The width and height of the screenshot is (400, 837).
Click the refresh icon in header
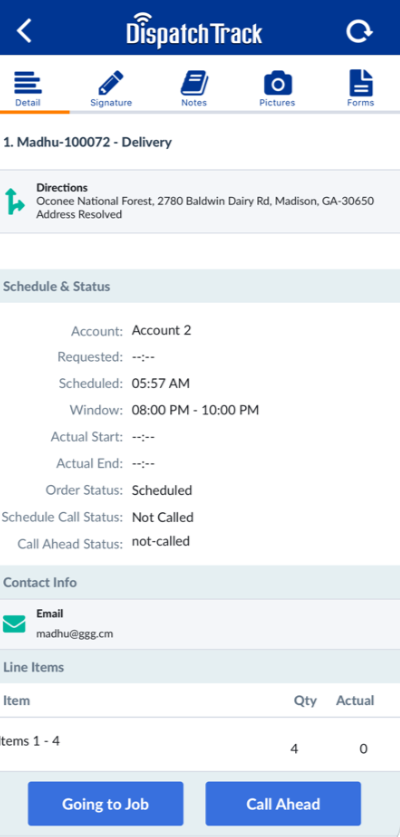(359, 31)
